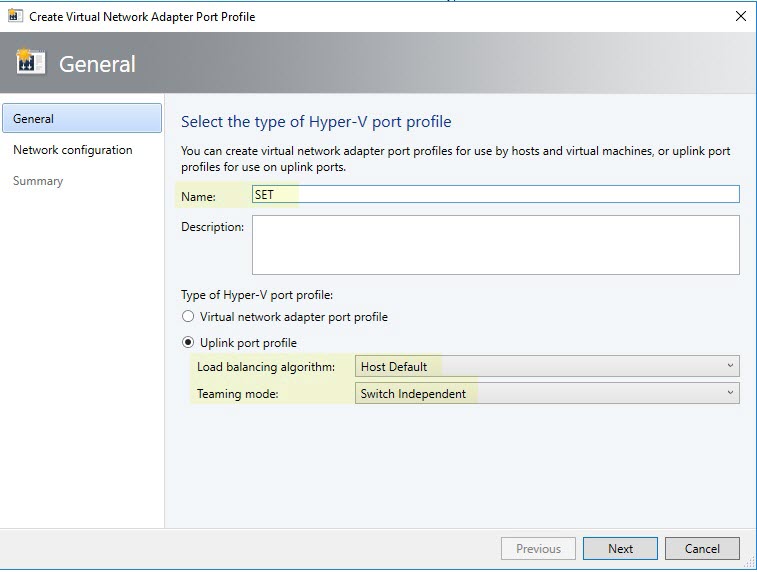Click the Next button
The image size is (757, 572).
click(x=620, y=549)
